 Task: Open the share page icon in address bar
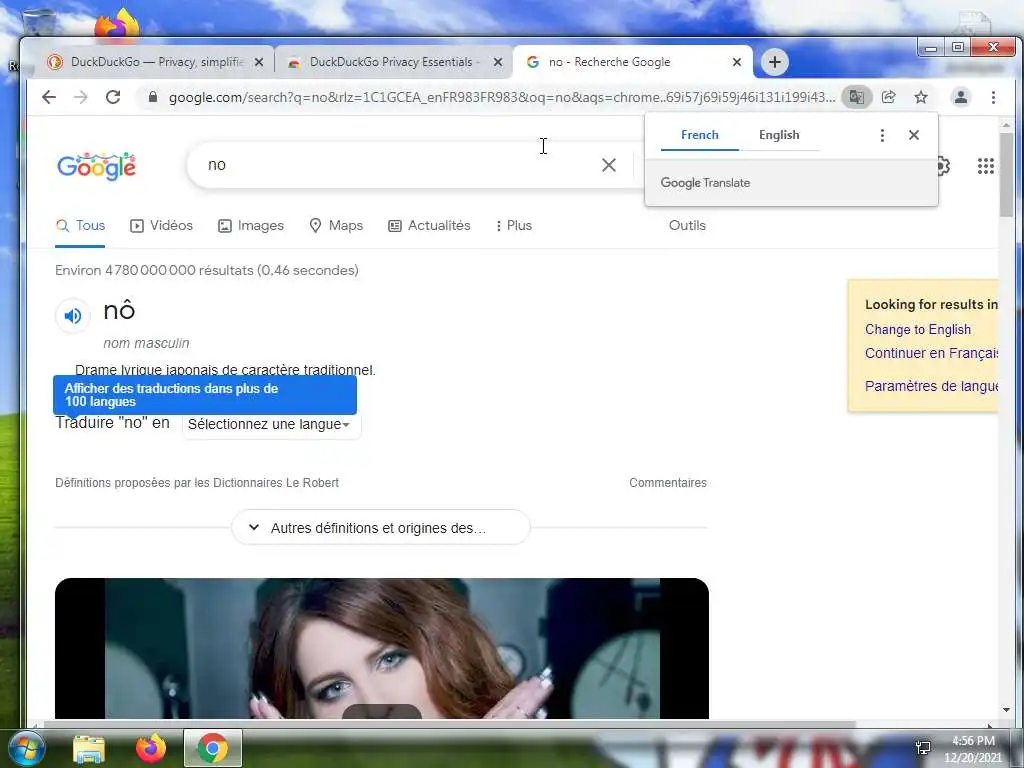tap(889, 97)
